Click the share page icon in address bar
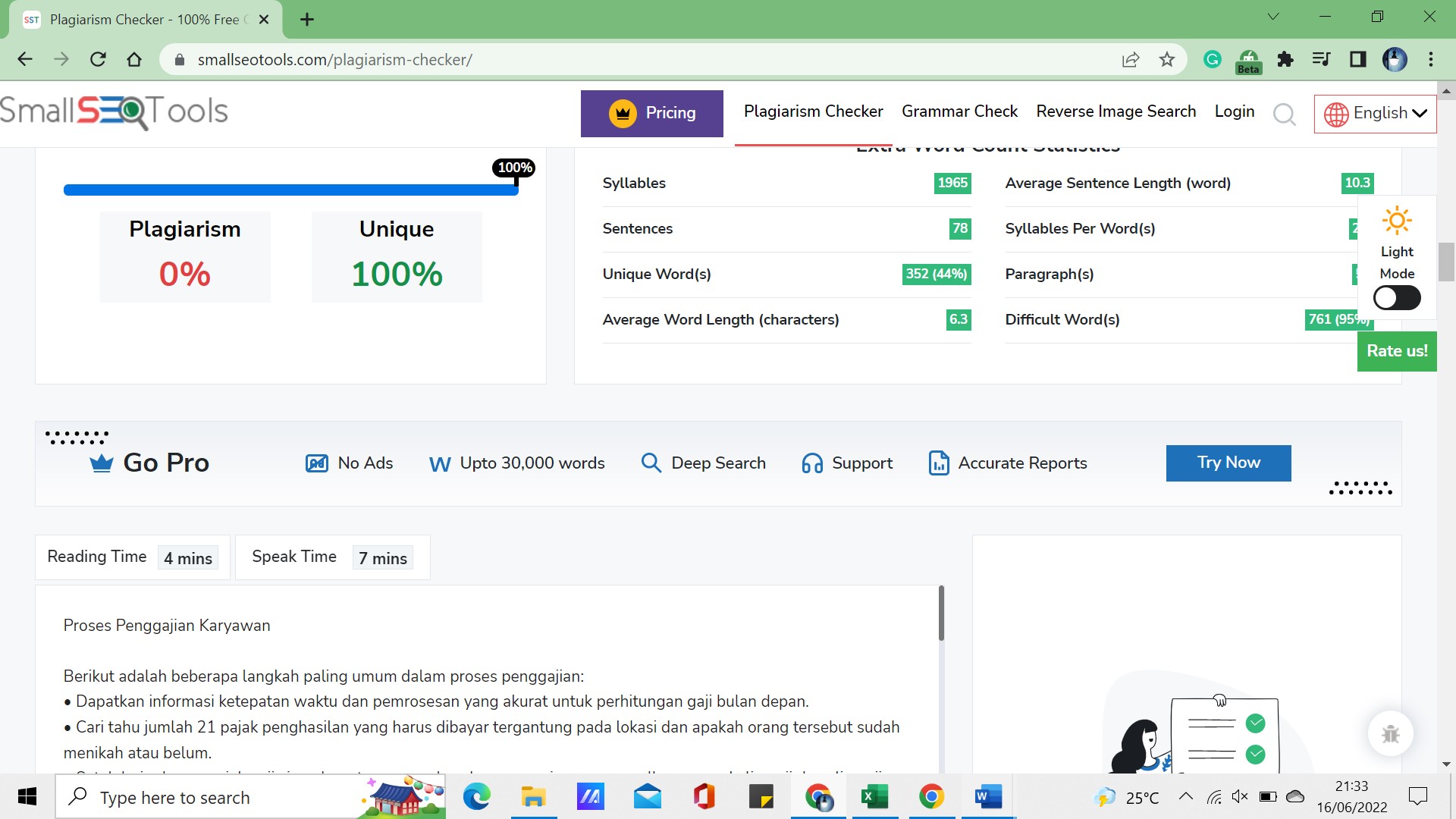 click(1130, 59)
